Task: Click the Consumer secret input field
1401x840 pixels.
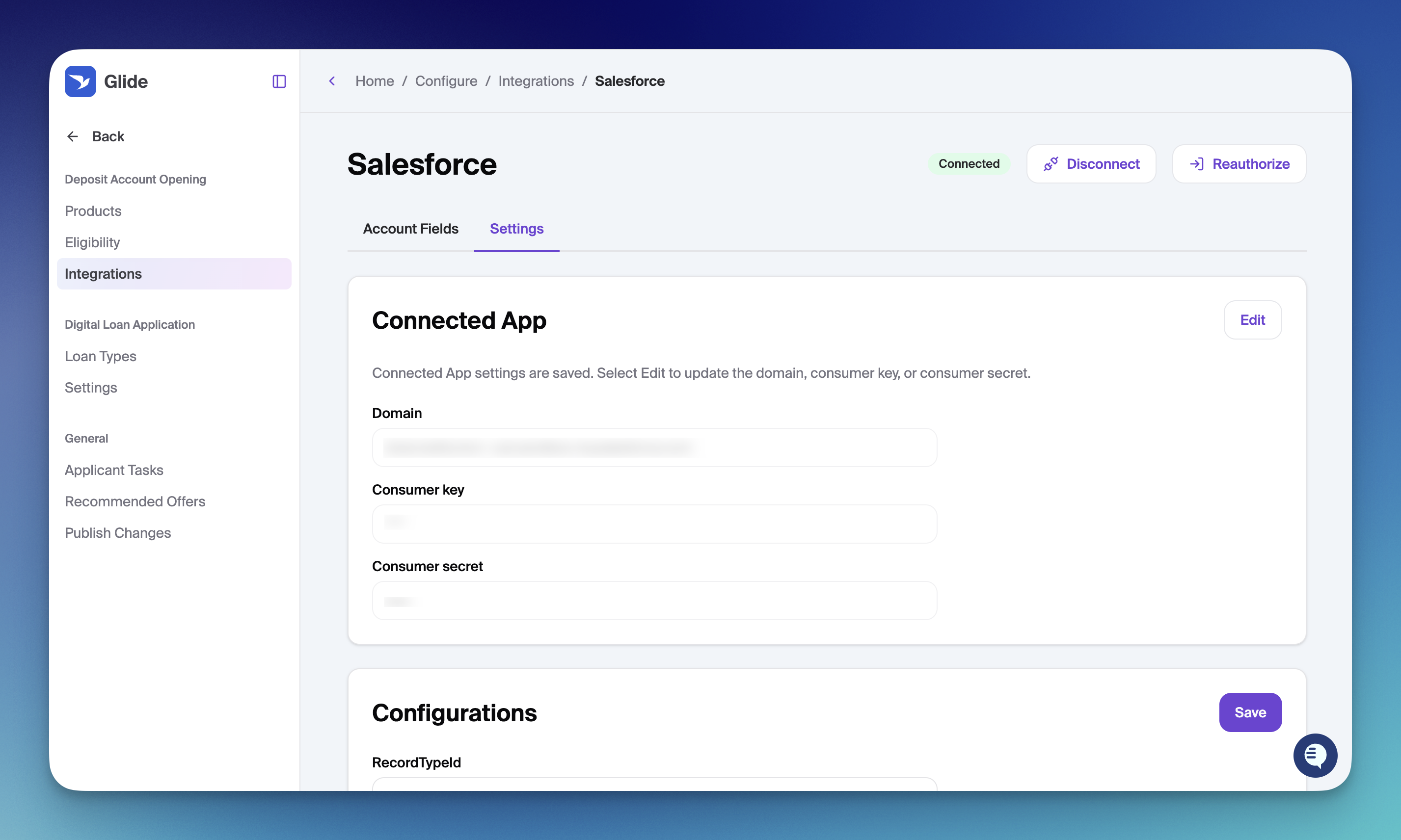Action: (x=654, y=600)
